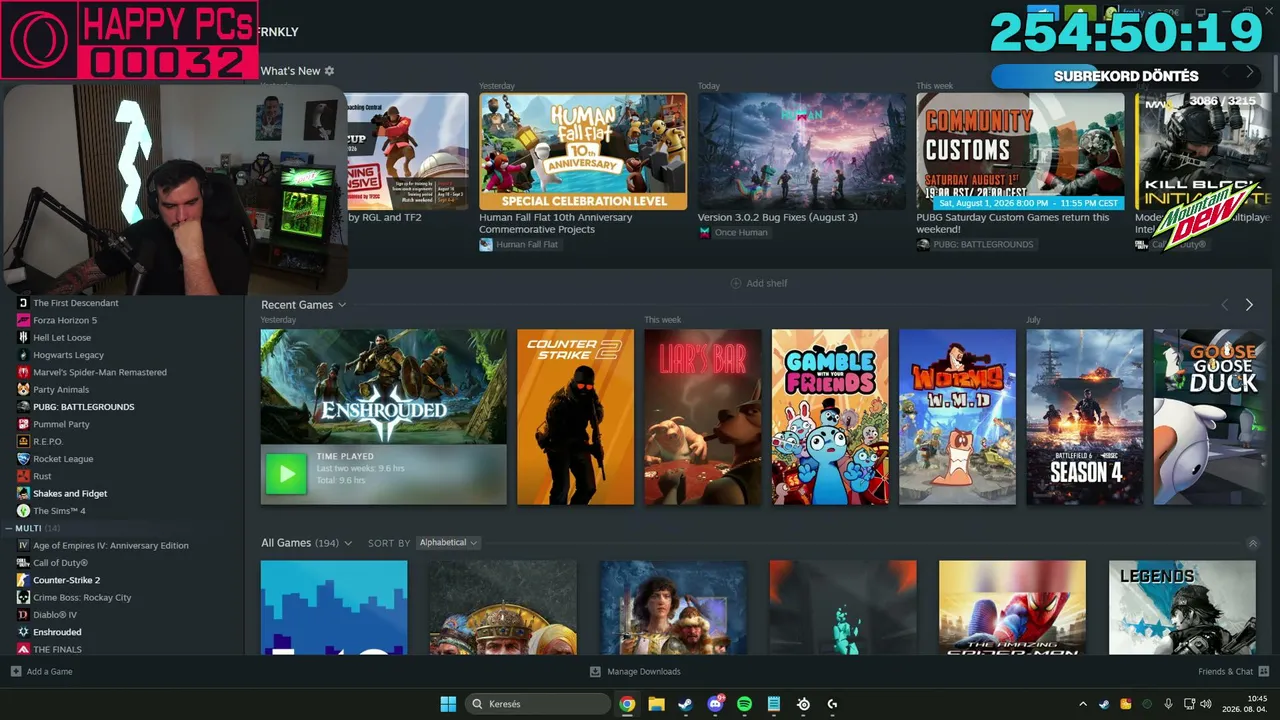
Task: Click the Windows Start button
Action: [x=448, y=704]
